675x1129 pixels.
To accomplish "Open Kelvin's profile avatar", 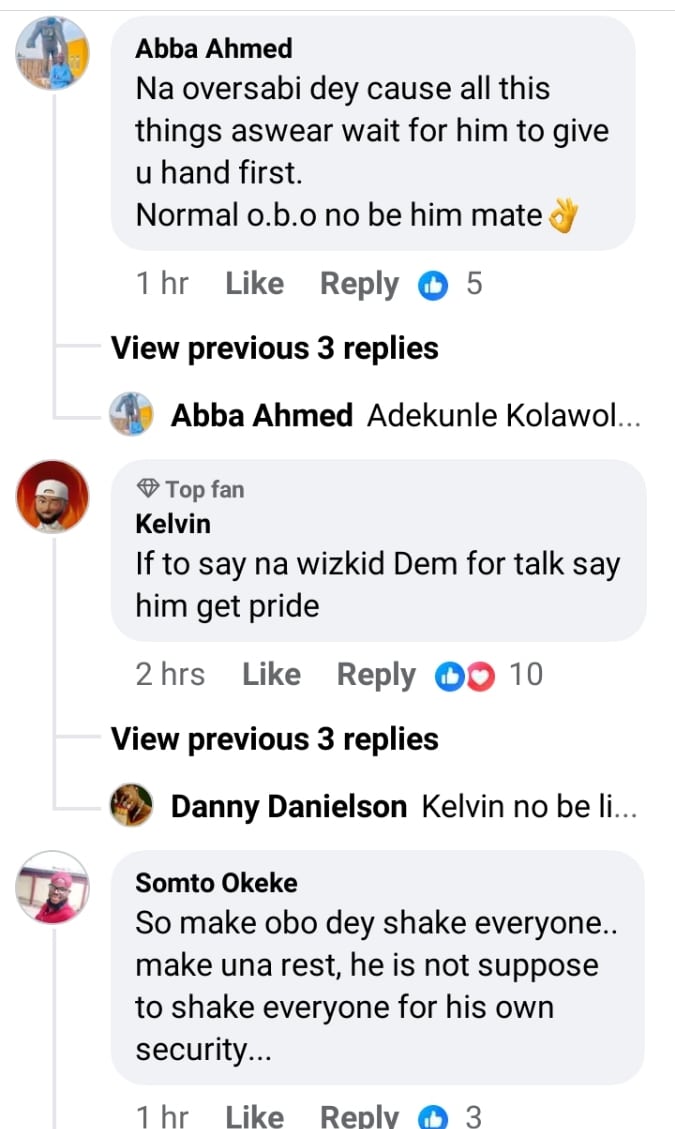I will tap(54, 499).
